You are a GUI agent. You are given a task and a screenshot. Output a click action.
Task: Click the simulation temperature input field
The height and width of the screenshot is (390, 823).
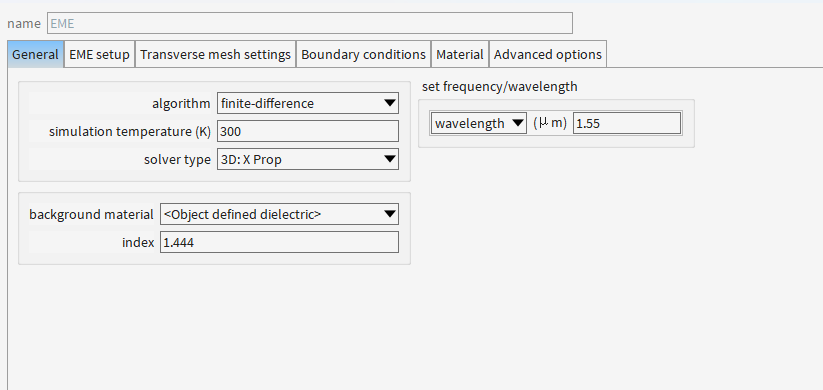[308, 131]
